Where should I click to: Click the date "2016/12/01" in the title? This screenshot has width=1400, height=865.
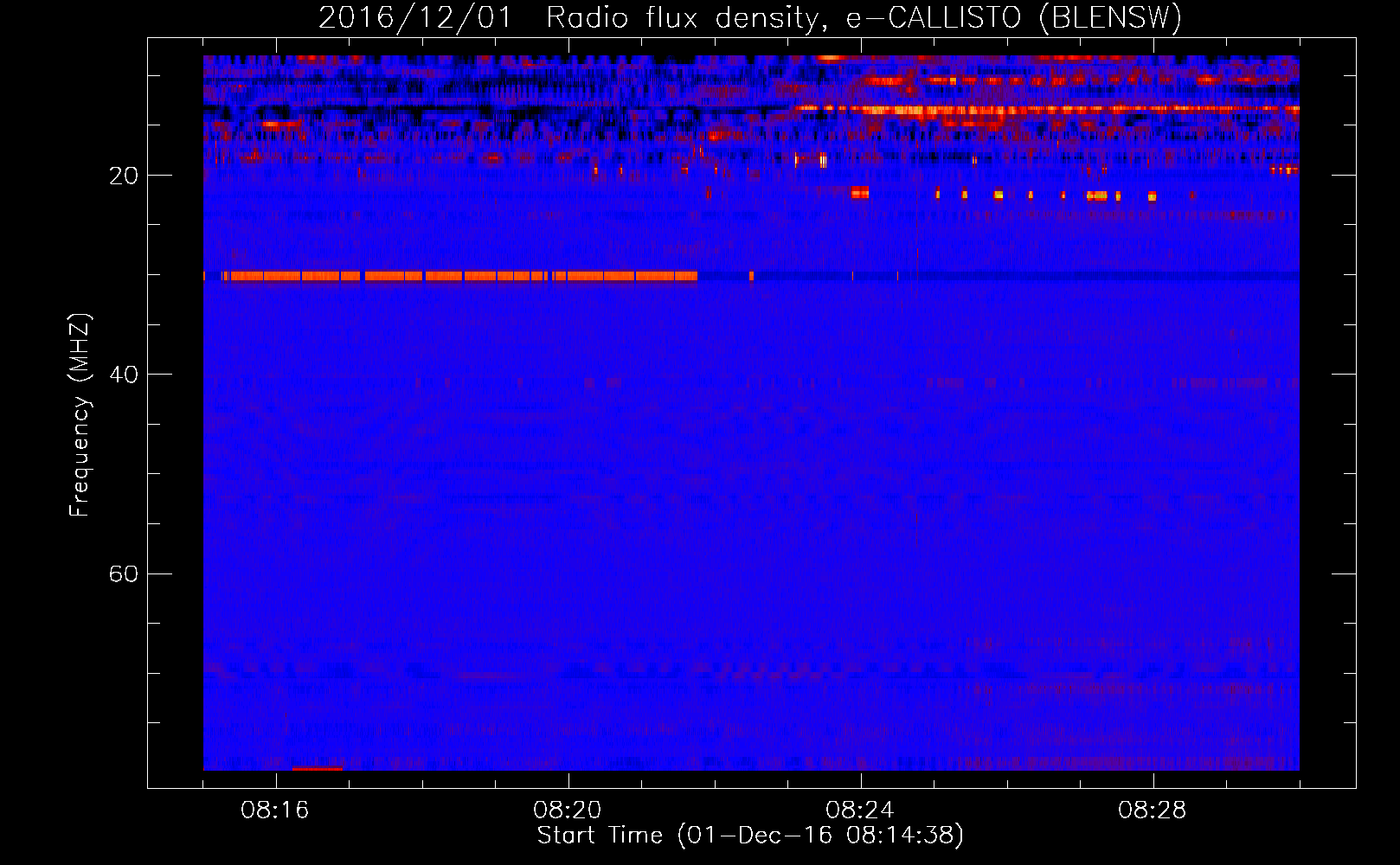[415, 17]
